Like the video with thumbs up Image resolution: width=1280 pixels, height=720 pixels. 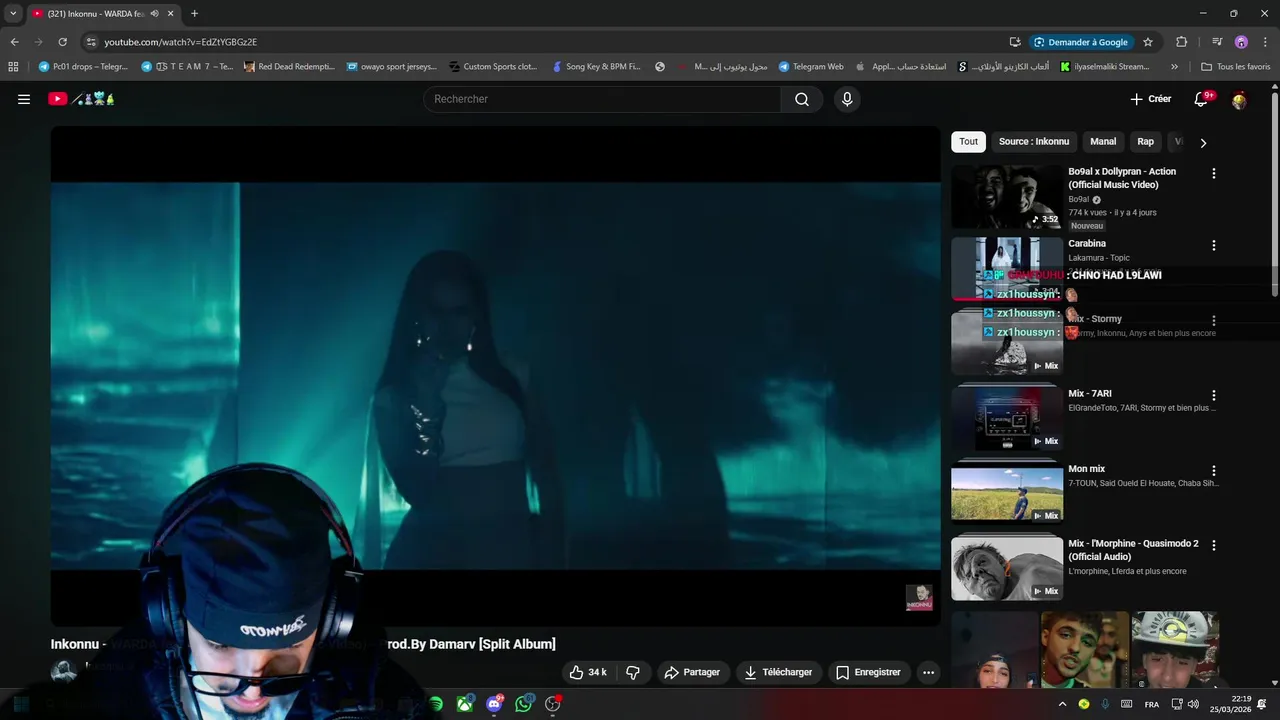tap(588, 672)
